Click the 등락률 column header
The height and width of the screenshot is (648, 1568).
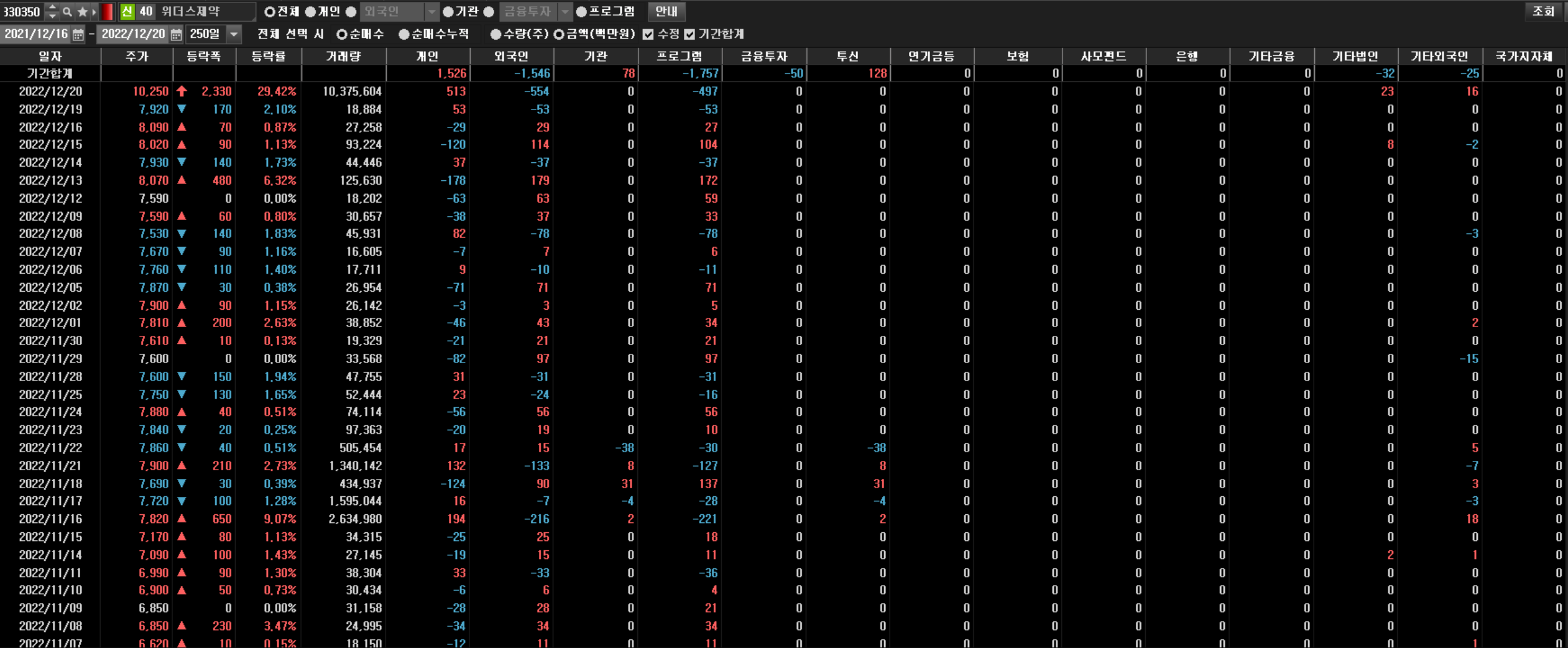tap(269, 57)
